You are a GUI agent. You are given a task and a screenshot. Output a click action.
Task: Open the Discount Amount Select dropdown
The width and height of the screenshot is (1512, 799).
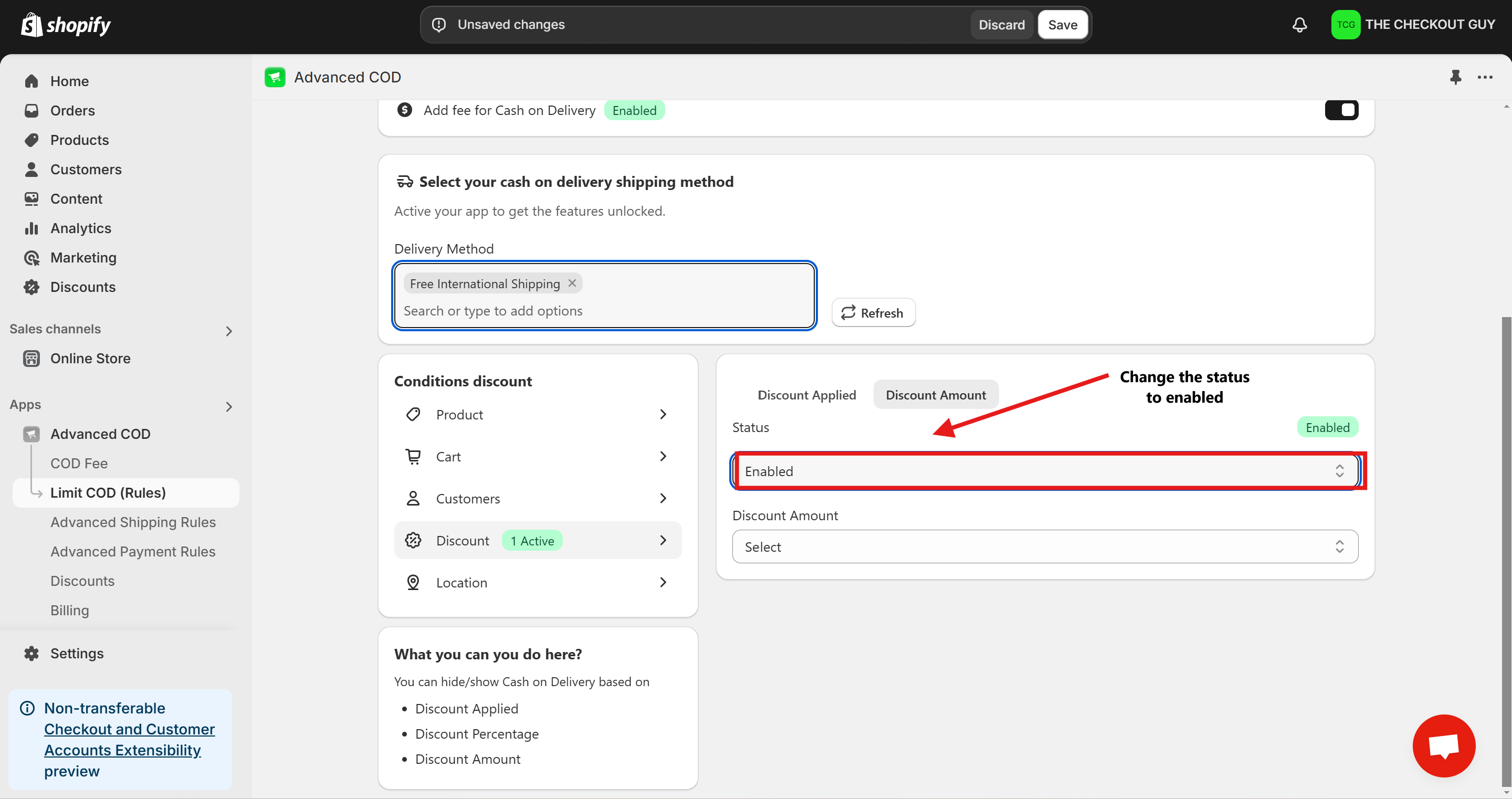(1045, 546)
